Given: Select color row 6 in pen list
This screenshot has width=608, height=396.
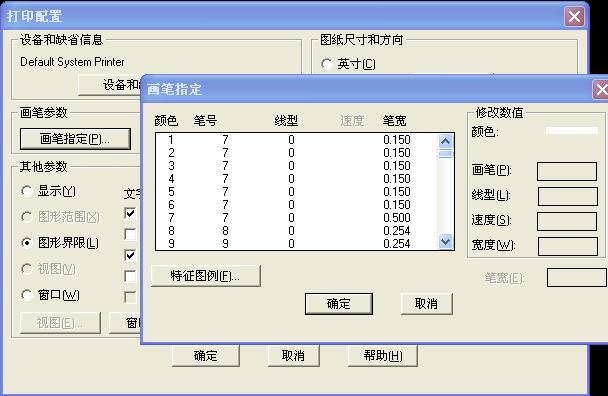Looking at the screenshot, I should 297,205.
